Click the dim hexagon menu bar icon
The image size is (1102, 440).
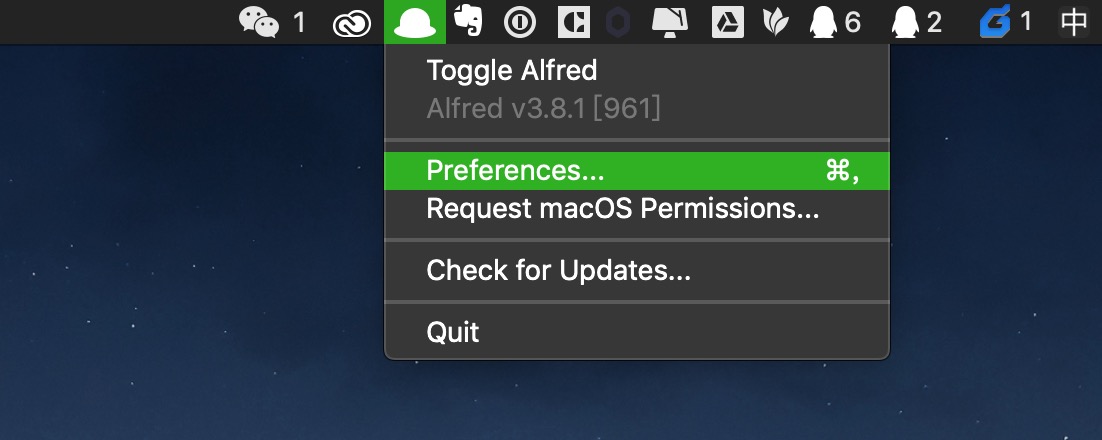pos(618,22)
